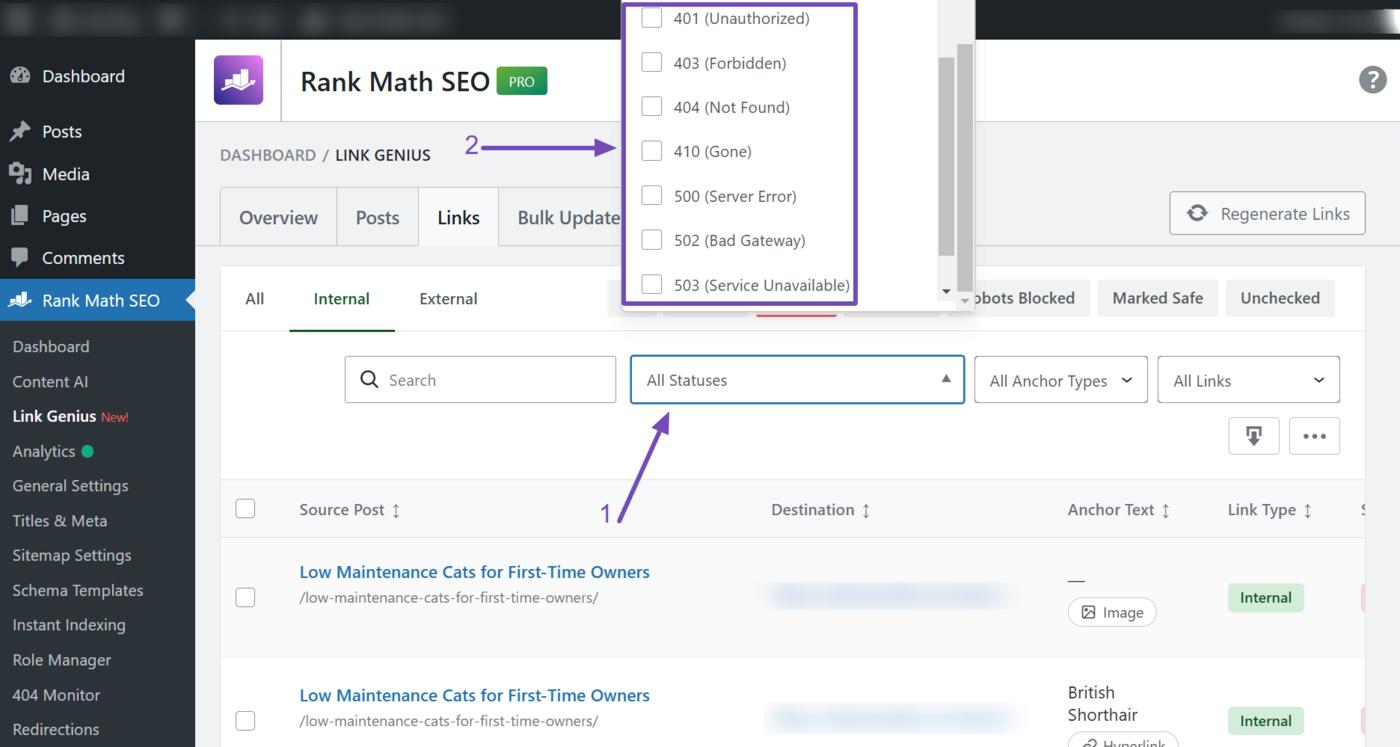The height and width of the screenshot is (747, 1400).
Task: Click the PRO badge next to title
Action: pyautogui.click(x=522, y=81)
